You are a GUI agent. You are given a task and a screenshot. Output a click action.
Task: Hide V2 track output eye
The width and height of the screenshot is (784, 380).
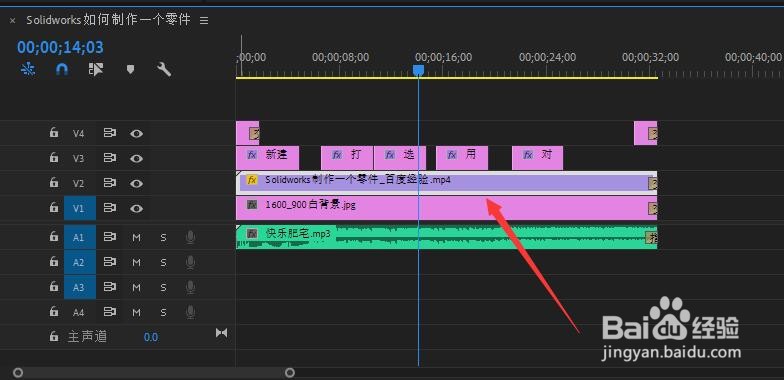coord(136,184)
